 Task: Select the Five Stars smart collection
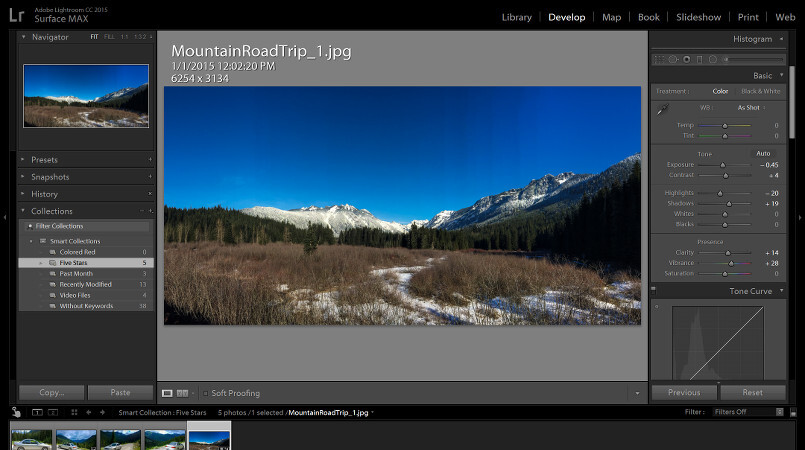[86, 263]
